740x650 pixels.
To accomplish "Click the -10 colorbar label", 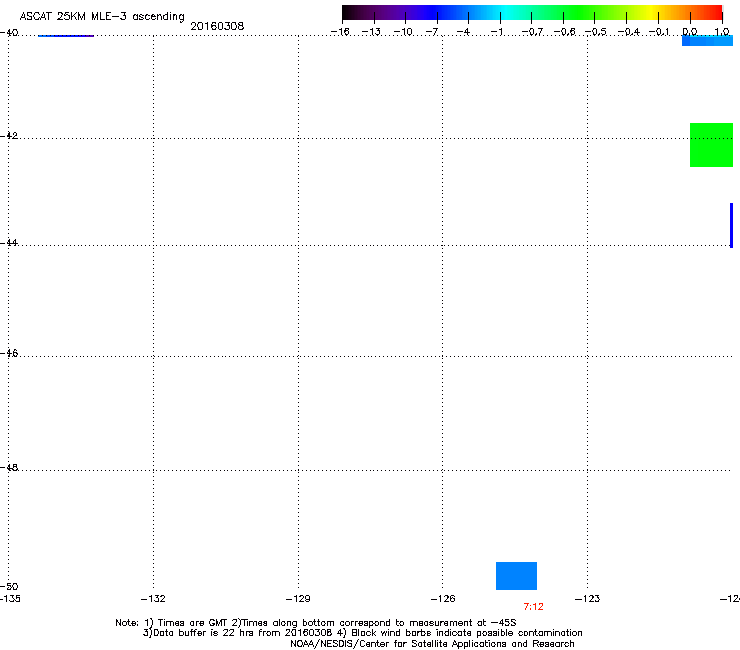I will 403,32.
